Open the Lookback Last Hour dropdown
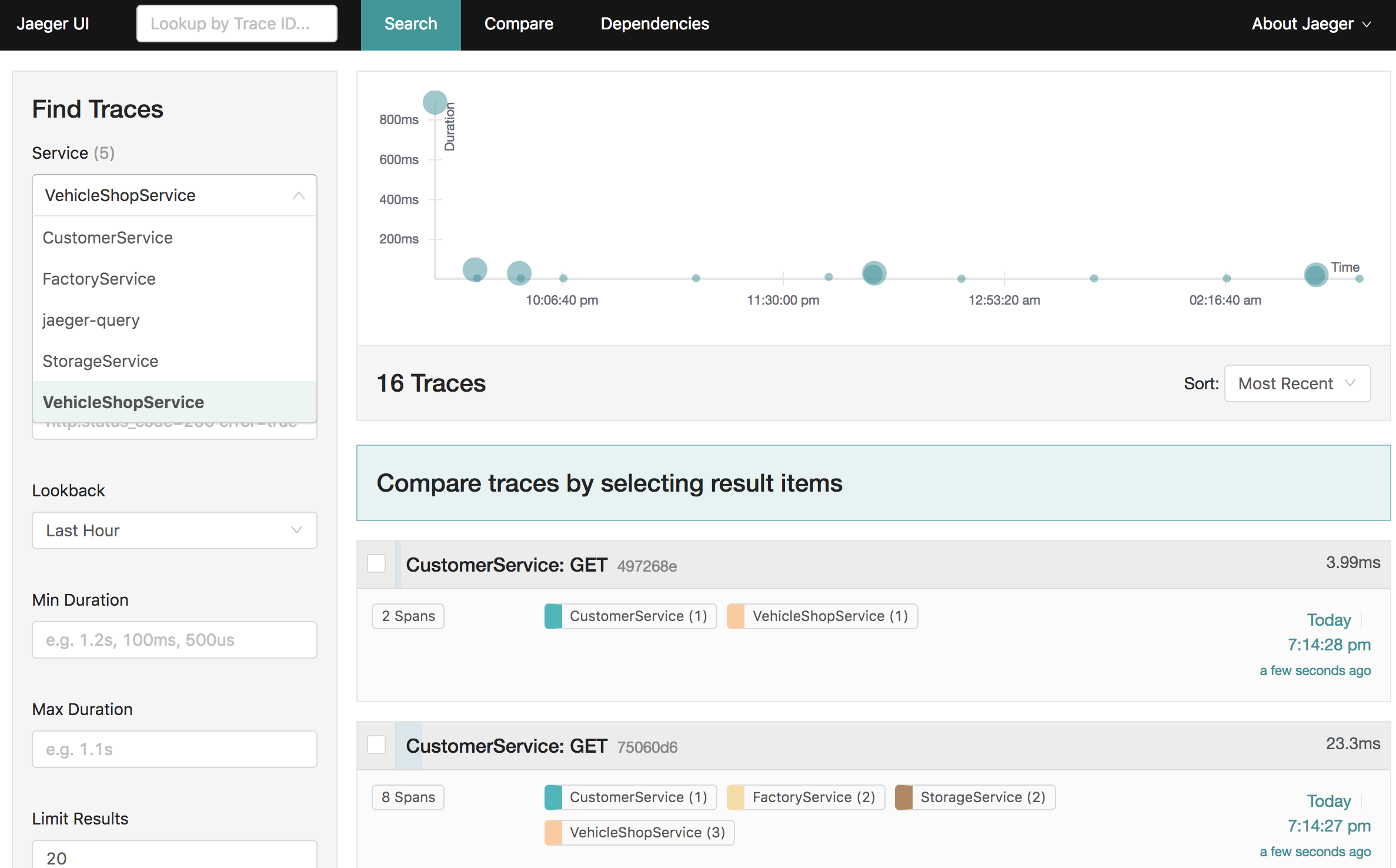The height and width of the screenshot is (868, 1396). tap(174, 530)
